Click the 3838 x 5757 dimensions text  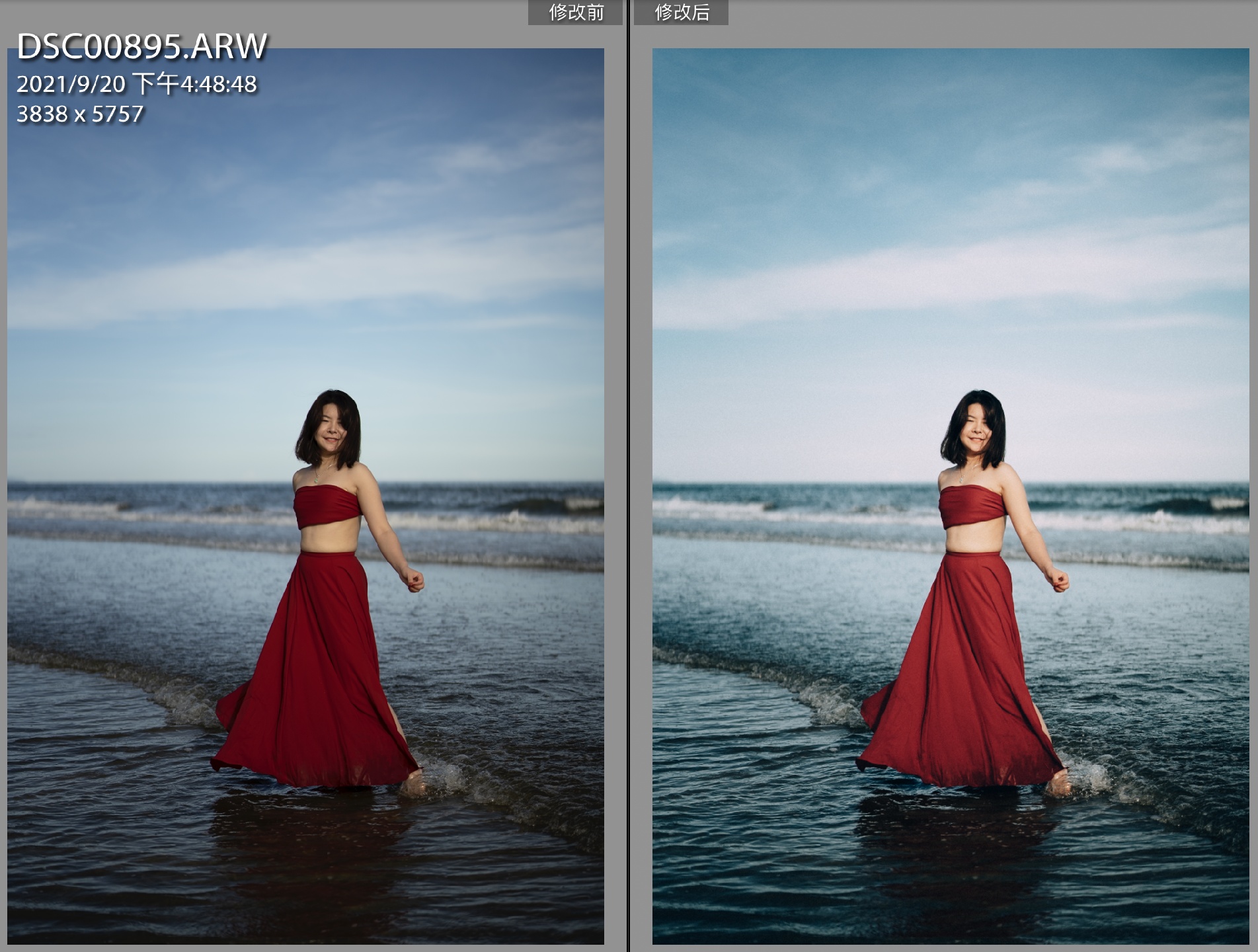(80, 114)
